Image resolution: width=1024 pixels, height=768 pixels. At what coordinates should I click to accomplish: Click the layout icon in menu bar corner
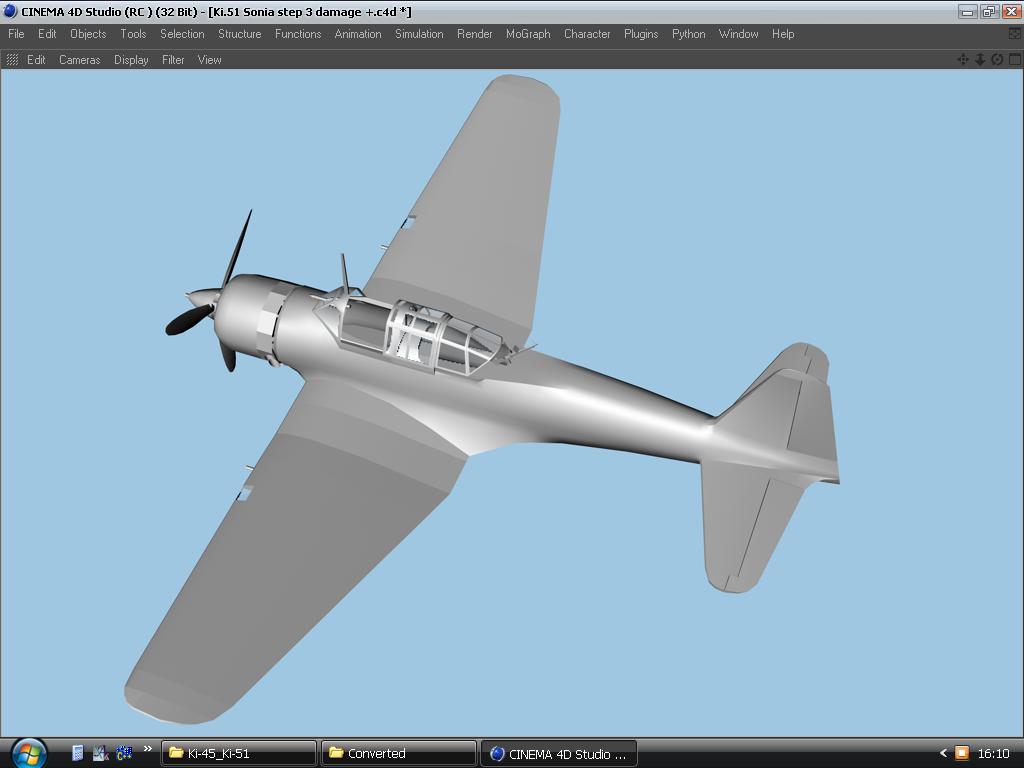coord(1014,34)
